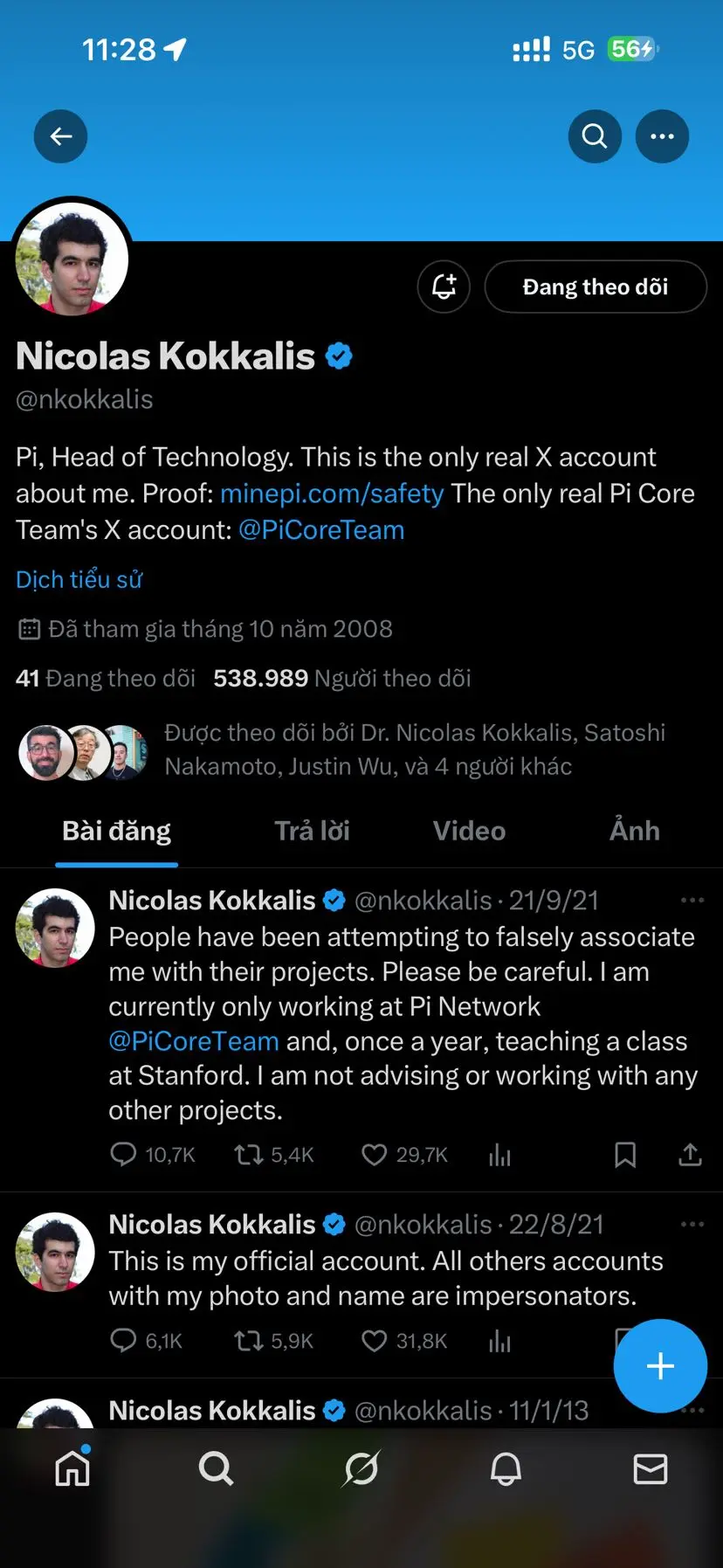Share the 21/9/21 post

coord(690,1155)
